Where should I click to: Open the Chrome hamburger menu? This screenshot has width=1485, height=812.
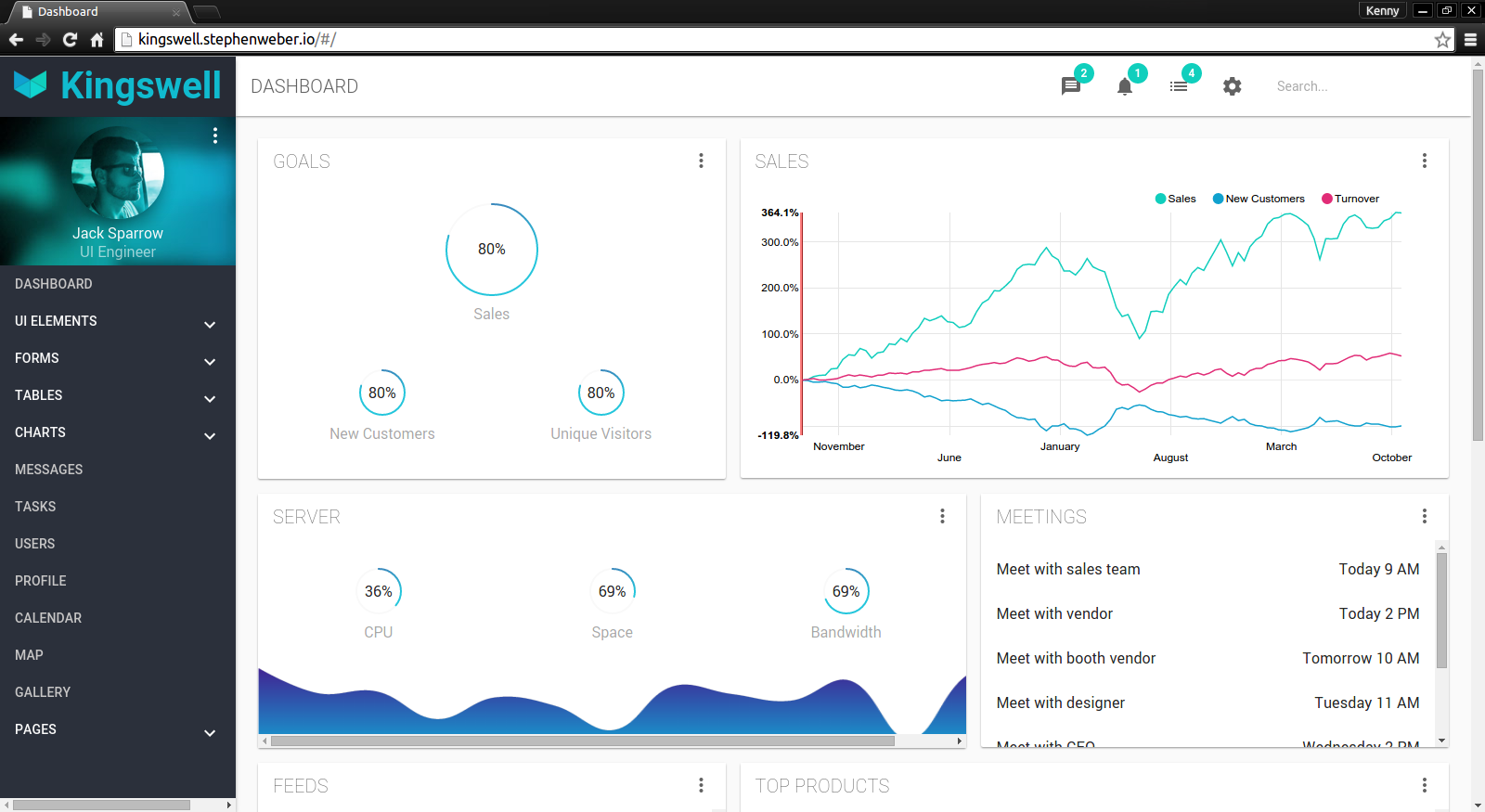point(1471,40)
